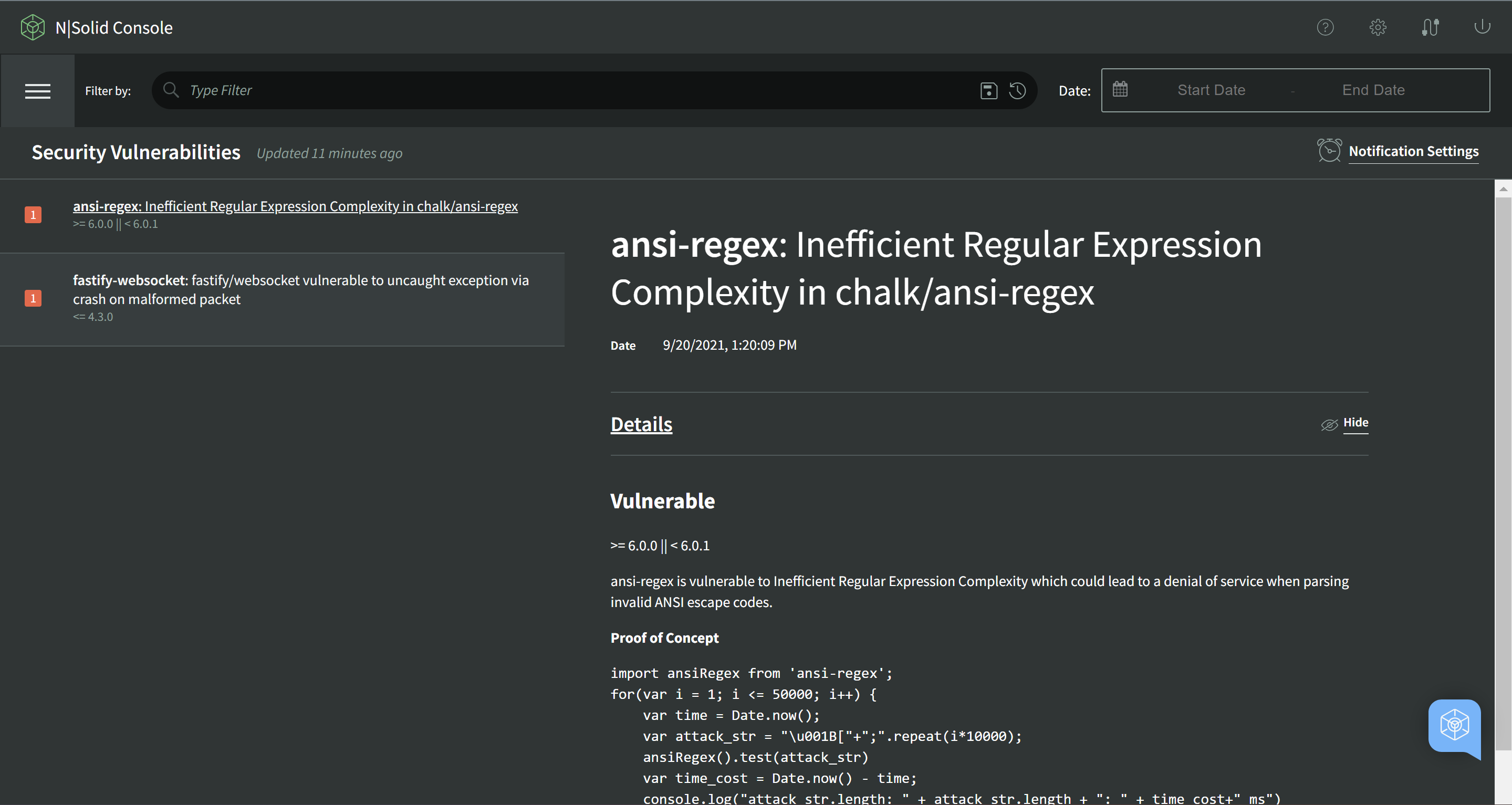
Task: Click the Security Vulnerabilities page title
Action: [136, 152]
